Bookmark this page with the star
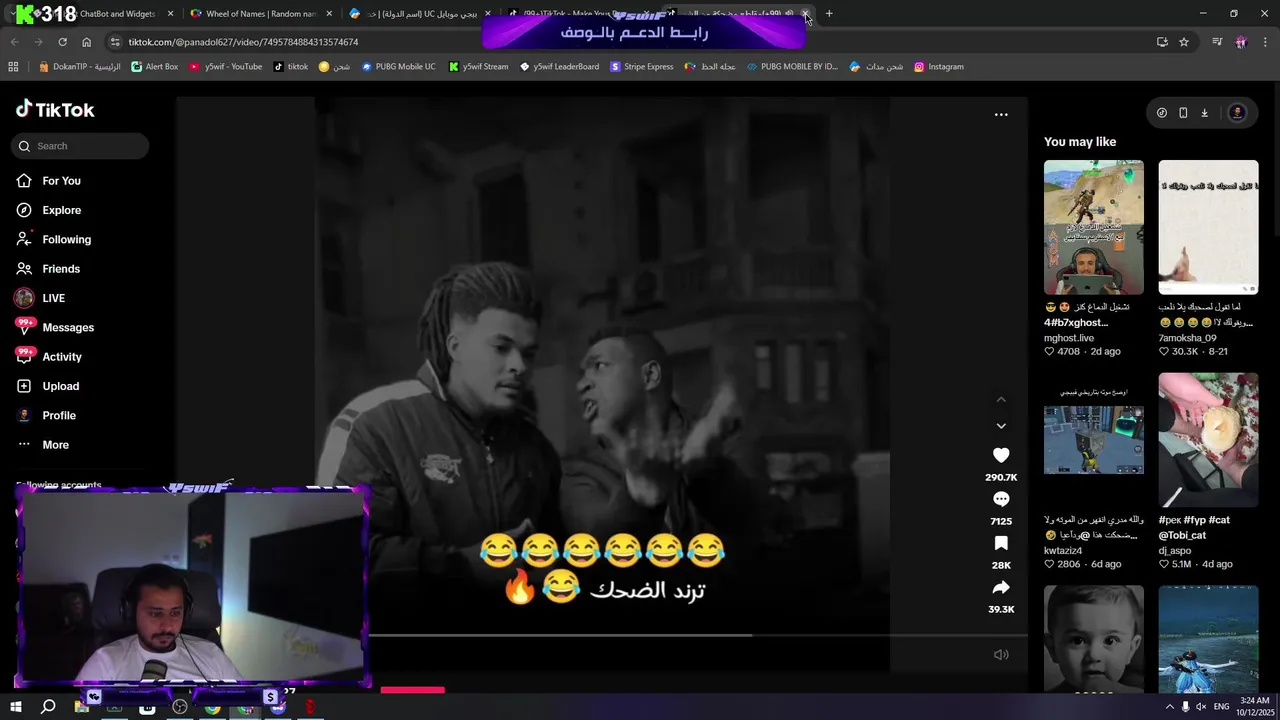Screen dimensions: 1280x720 1184,42
